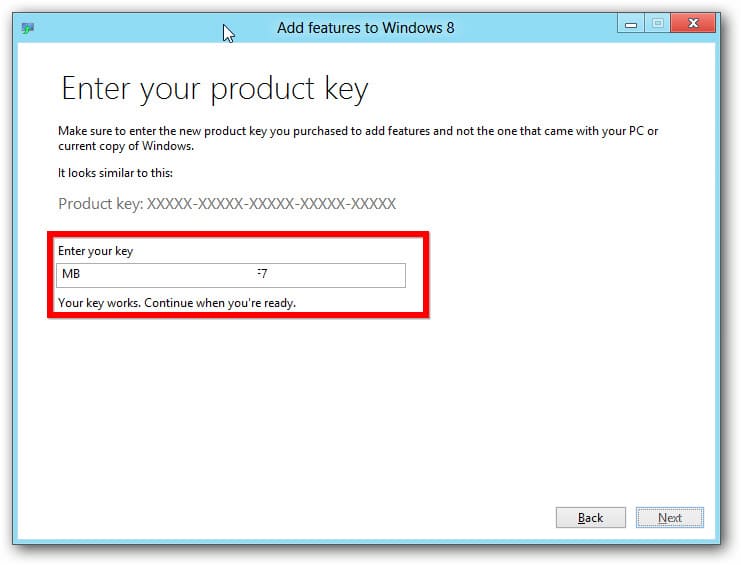The height and width of the screenshot is (565, 741).
Task: Continue by clicking the Next button
Action: point(670,517)
